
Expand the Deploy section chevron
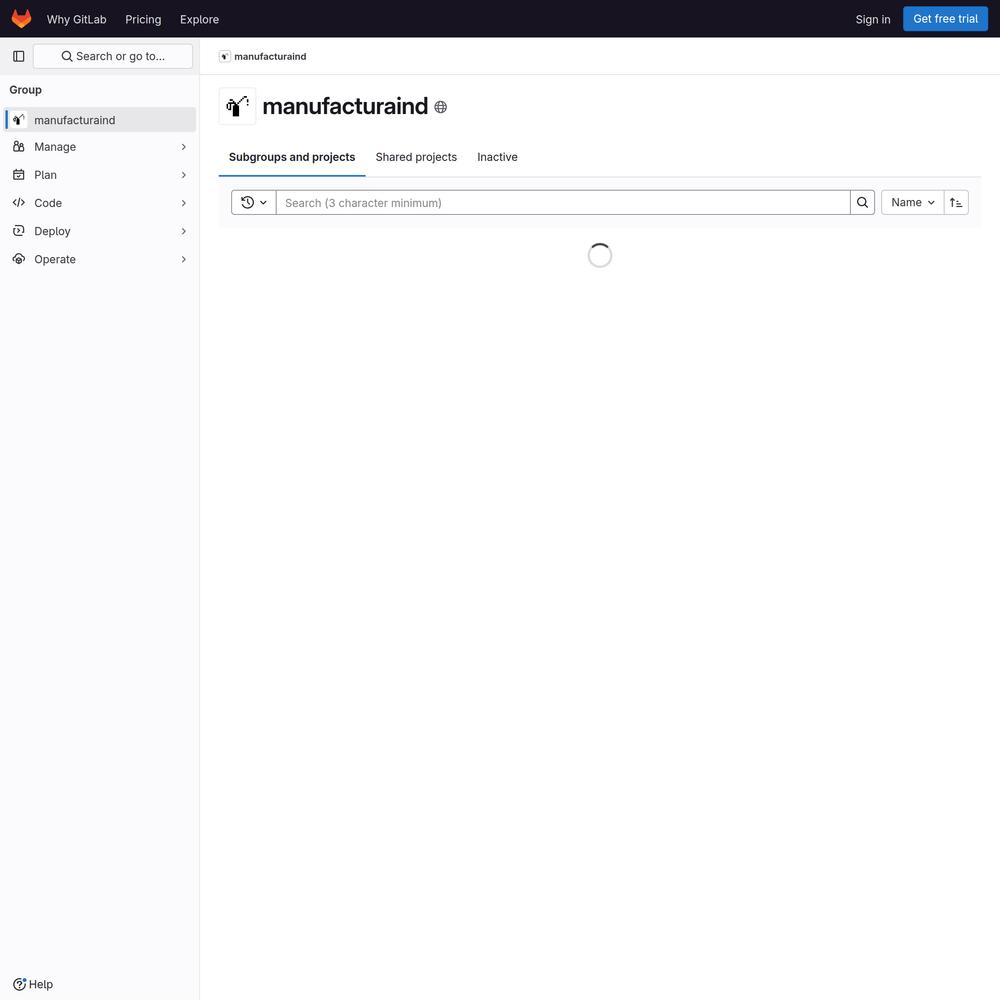pos(184,231)
